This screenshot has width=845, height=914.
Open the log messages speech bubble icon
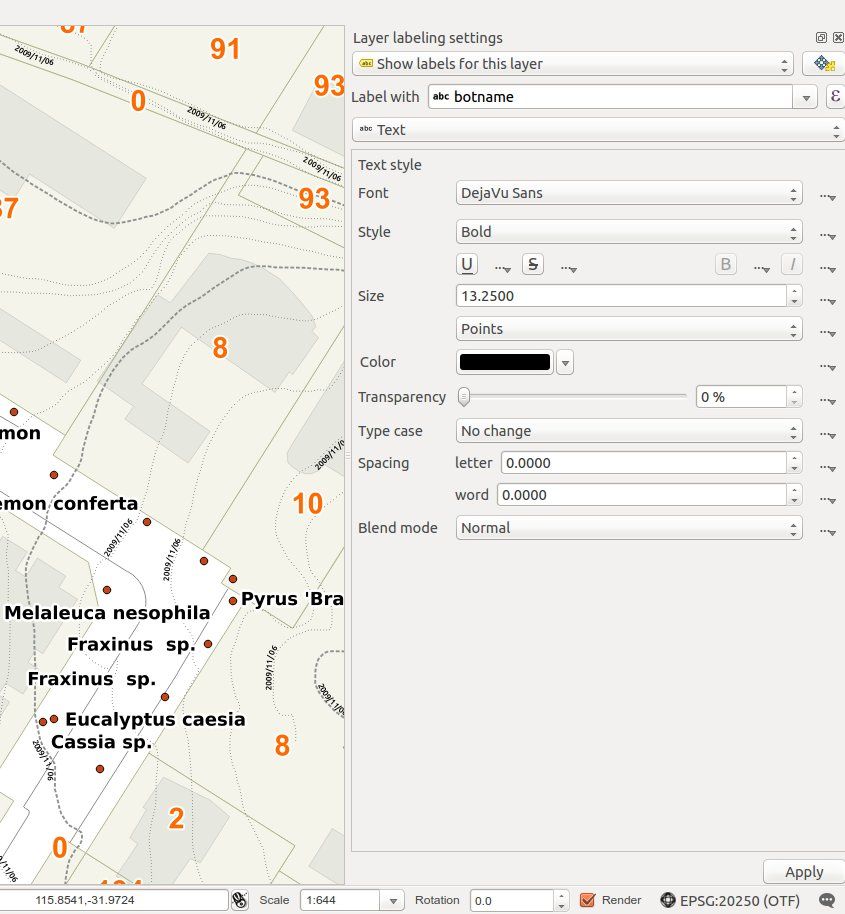(827, 900)
